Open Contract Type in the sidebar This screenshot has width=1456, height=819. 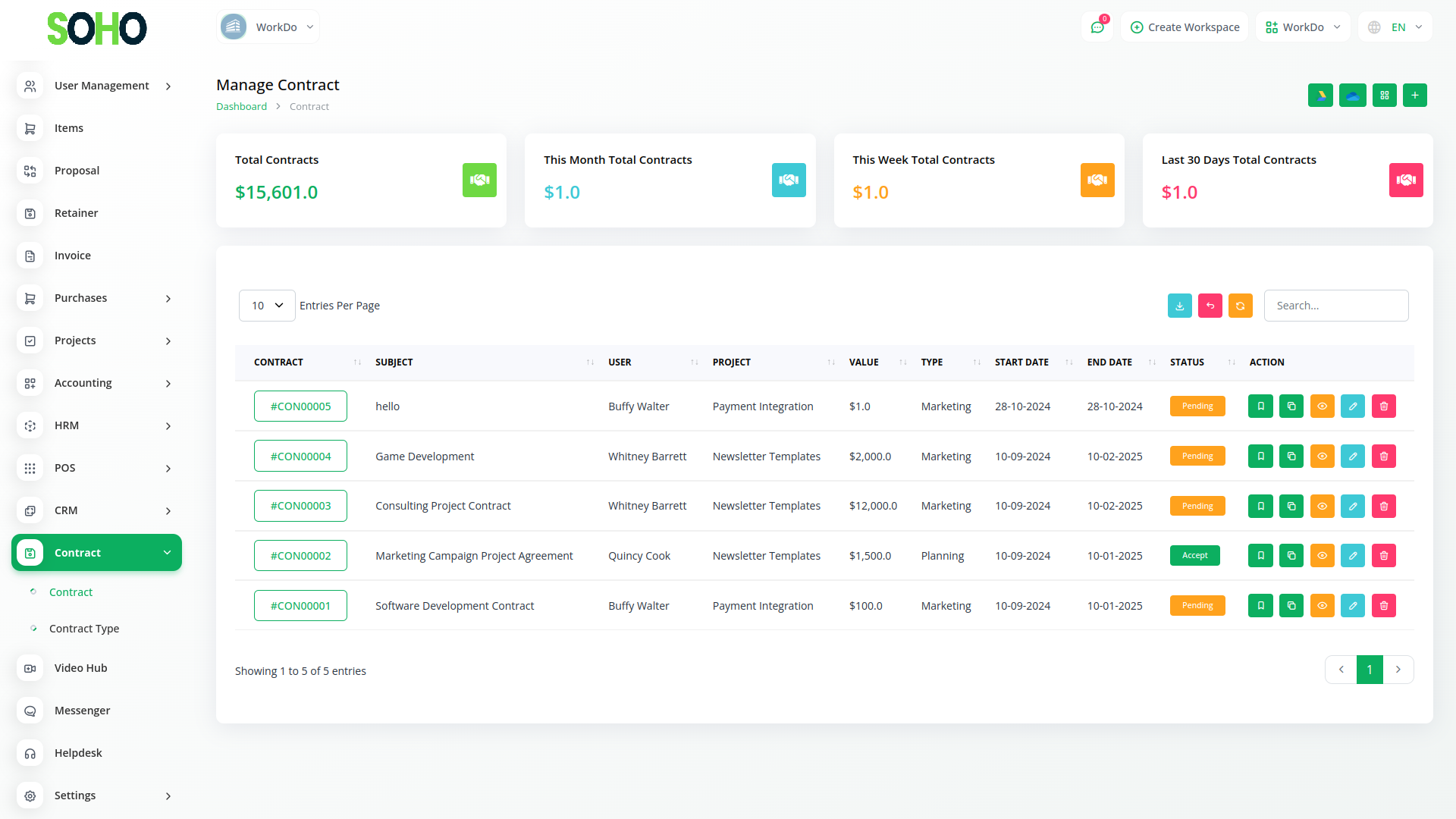84,629
